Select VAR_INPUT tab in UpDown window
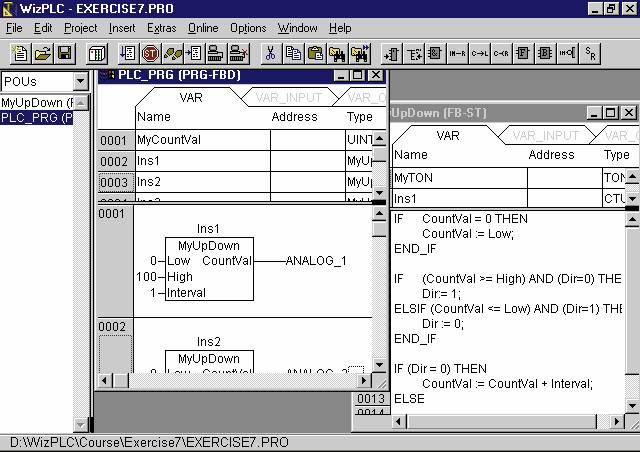This screenshot has height=452, width=640. pos(545,136)
